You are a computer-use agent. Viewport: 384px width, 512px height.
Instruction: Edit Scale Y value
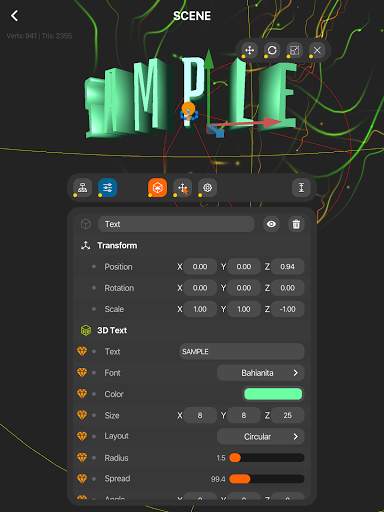tap(244, 309)
